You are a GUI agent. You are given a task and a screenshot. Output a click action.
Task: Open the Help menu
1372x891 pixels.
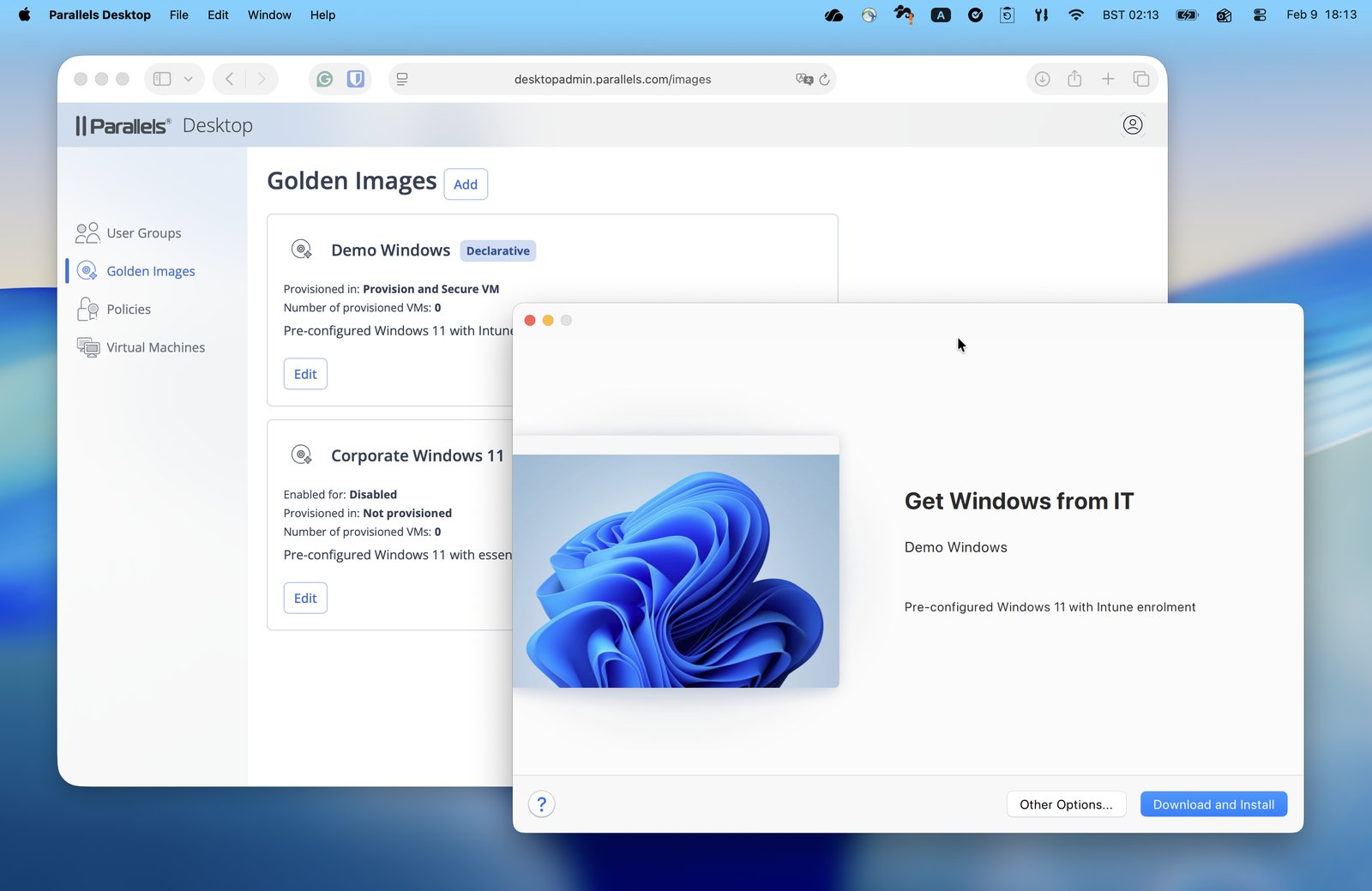(x=322, y=15)
